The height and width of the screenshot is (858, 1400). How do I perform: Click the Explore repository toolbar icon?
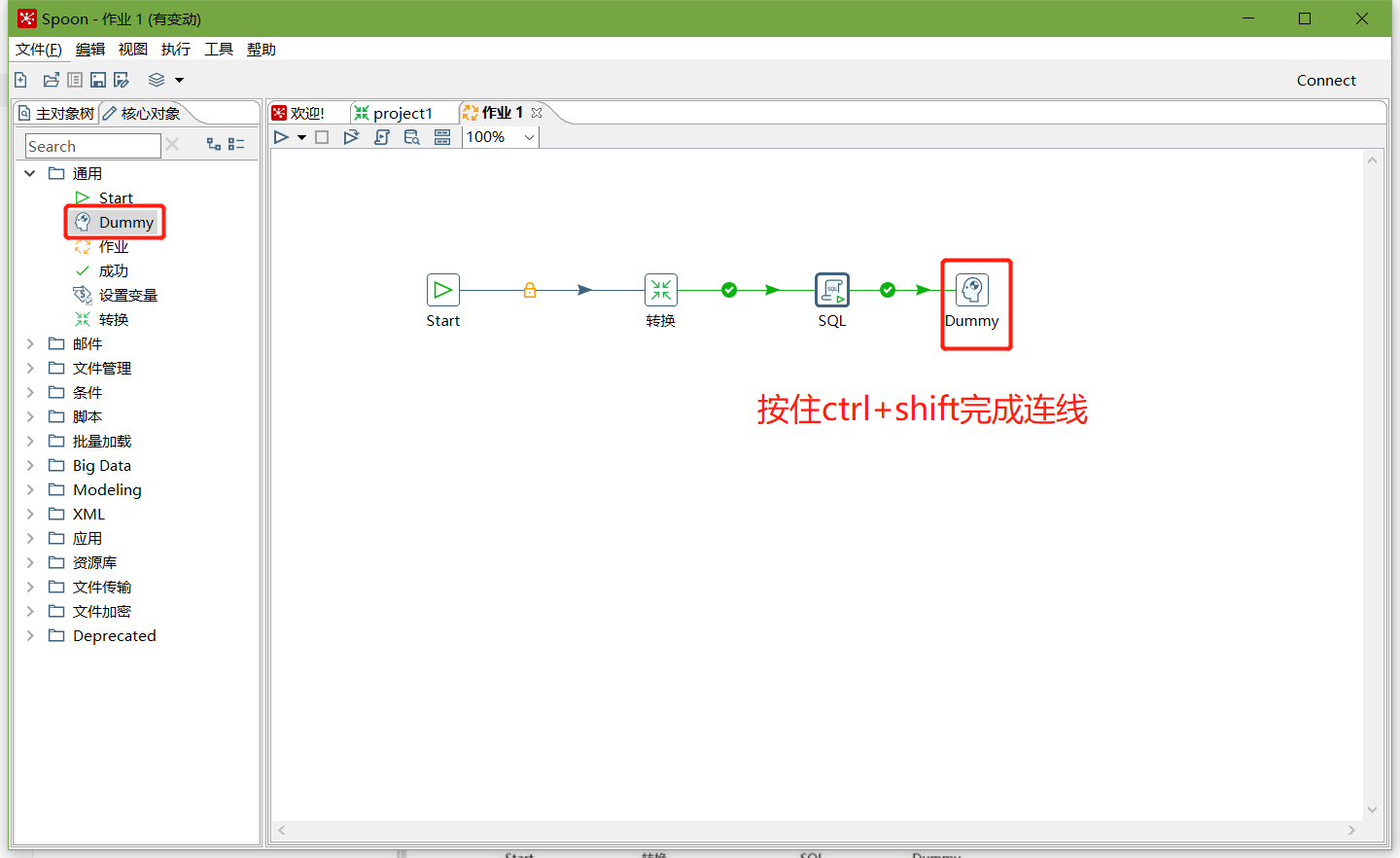[75, 80]
